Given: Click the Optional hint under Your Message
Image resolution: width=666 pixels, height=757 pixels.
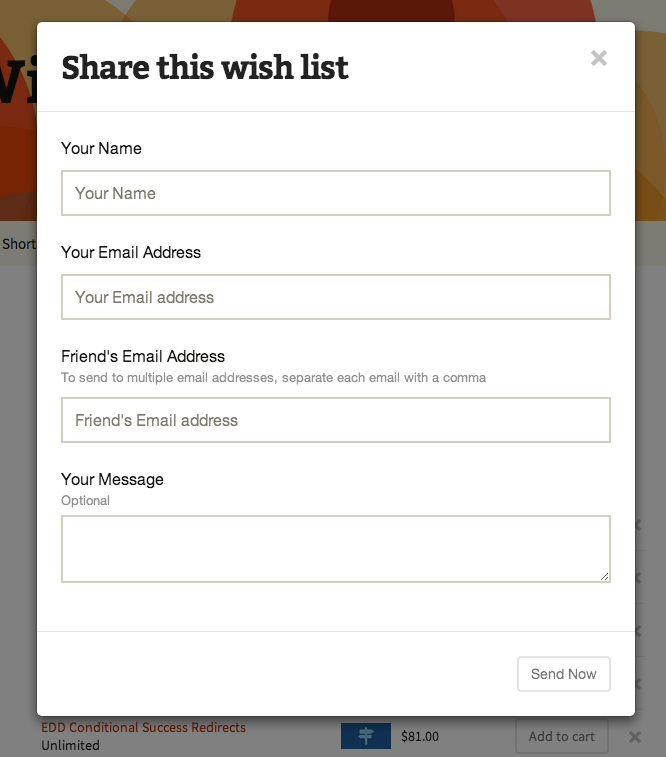Looking at the screenshot, I should coord(85,500).
